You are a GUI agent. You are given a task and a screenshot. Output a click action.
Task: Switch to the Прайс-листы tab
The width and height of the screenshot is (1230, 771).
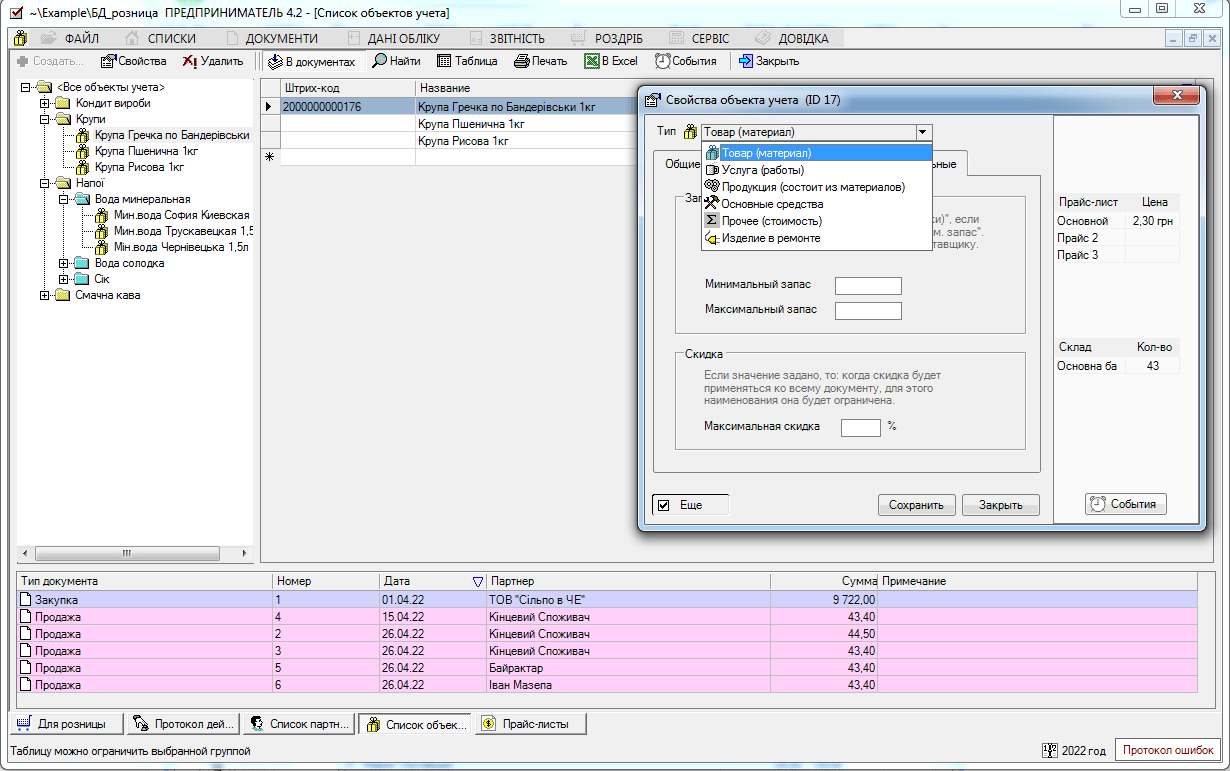pos(530,724)
